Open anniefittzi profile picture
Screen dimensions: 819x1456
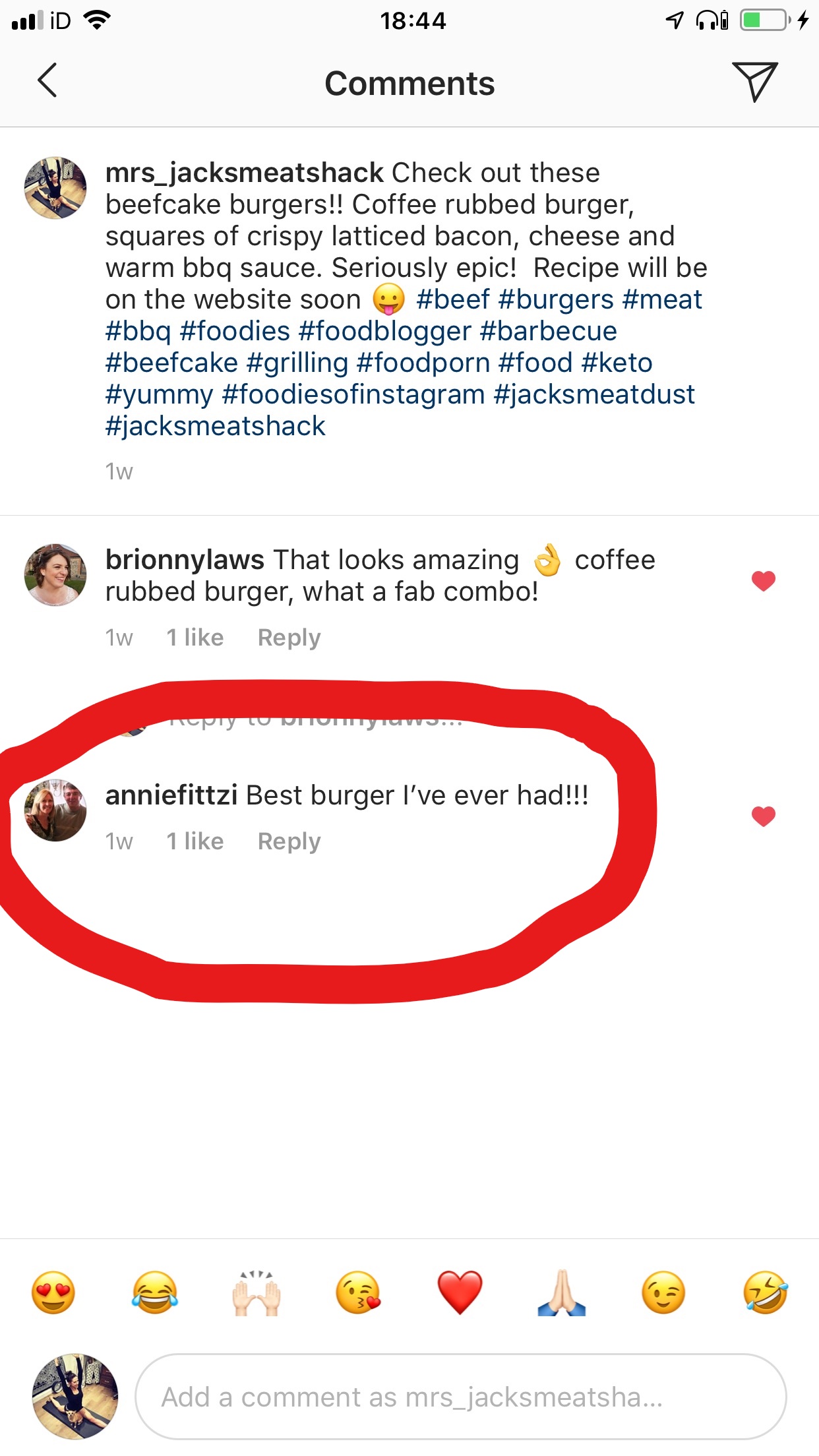click(x=55, y=810)
